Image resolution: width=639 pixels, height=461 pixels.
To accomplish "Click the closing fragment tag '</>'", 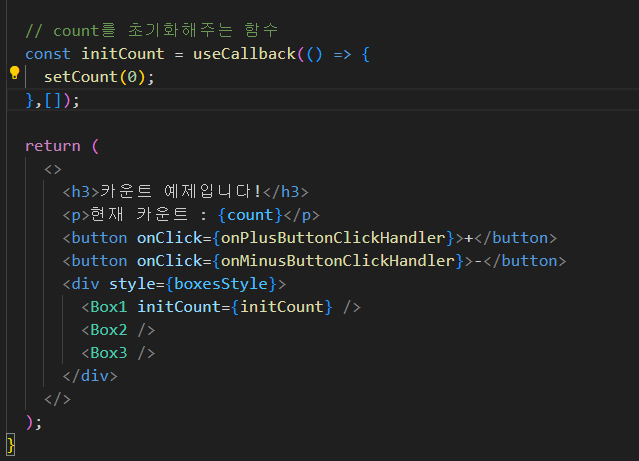I will point(57,399).
